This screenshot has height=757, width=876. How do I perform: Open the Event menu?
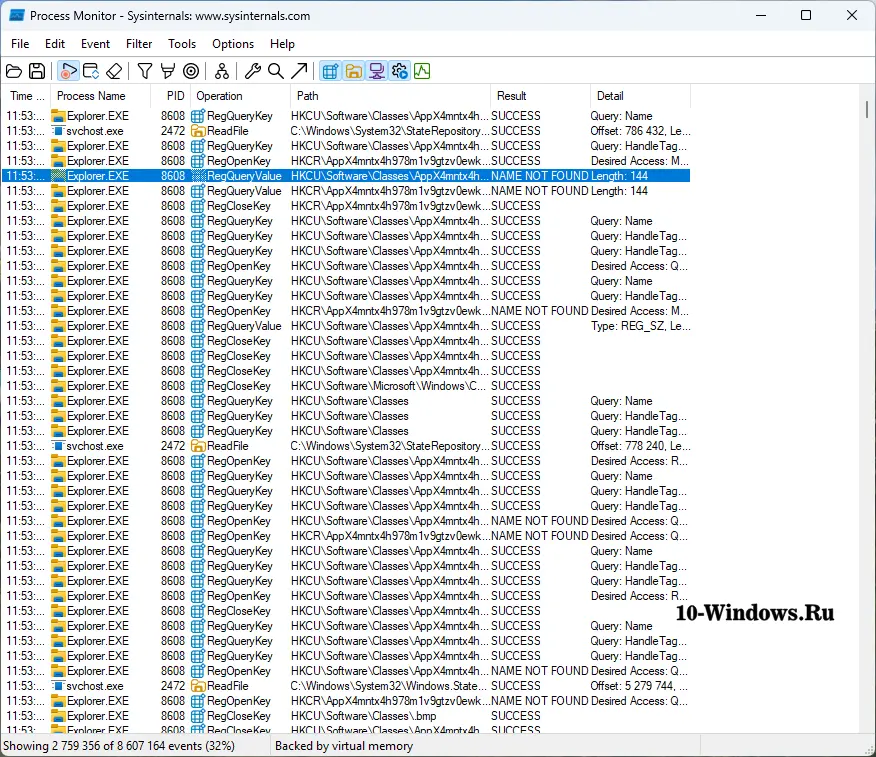pyautogui.click(x=96, y=44)
